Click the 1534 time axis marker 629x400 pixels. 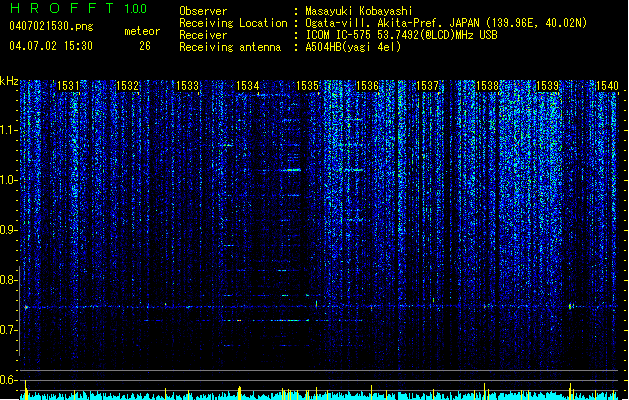coord(248,86)
